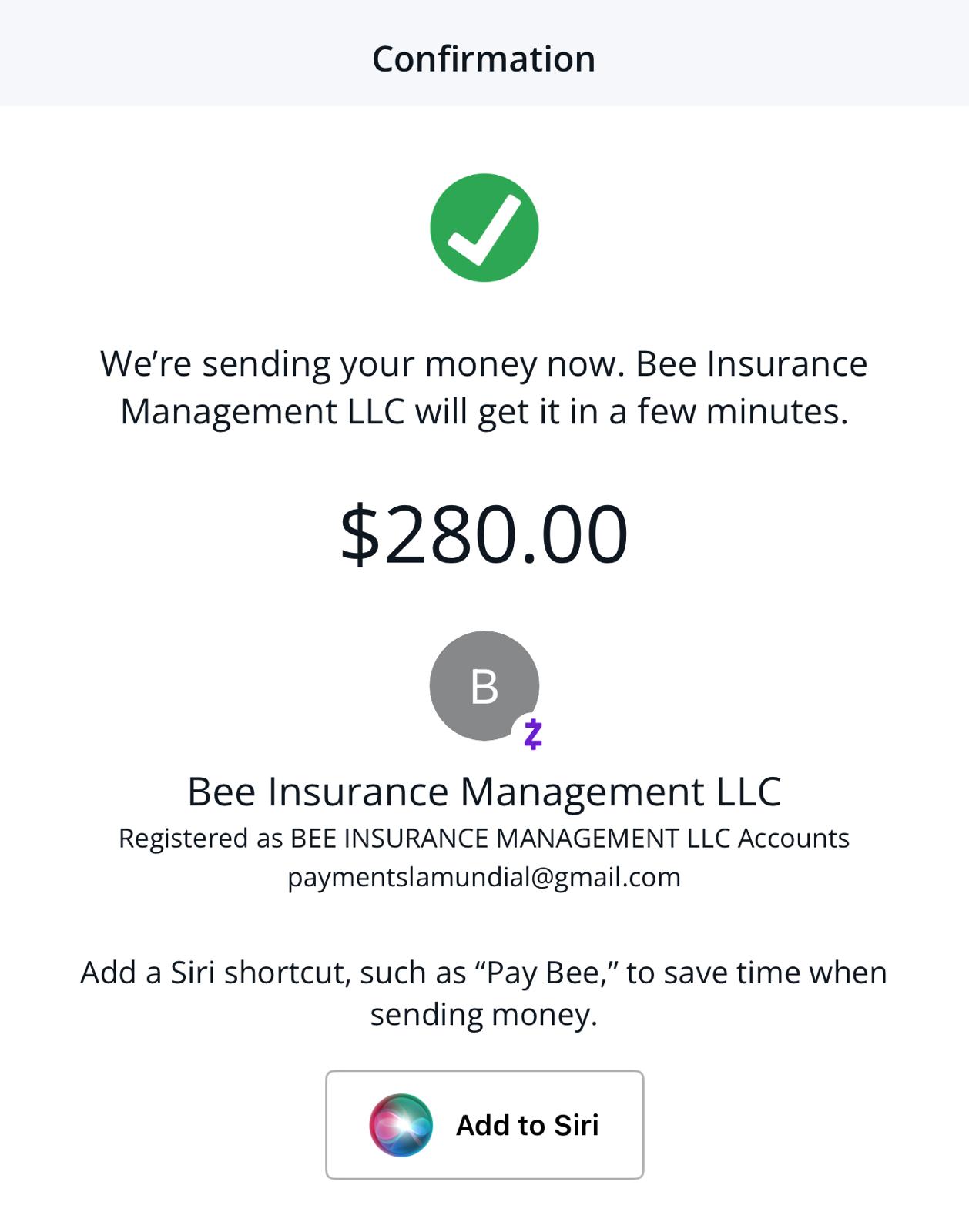This screenshot has width=969, height=1232.
Task: Click the green checkmark success icon
Action: (x=484, y=228)
